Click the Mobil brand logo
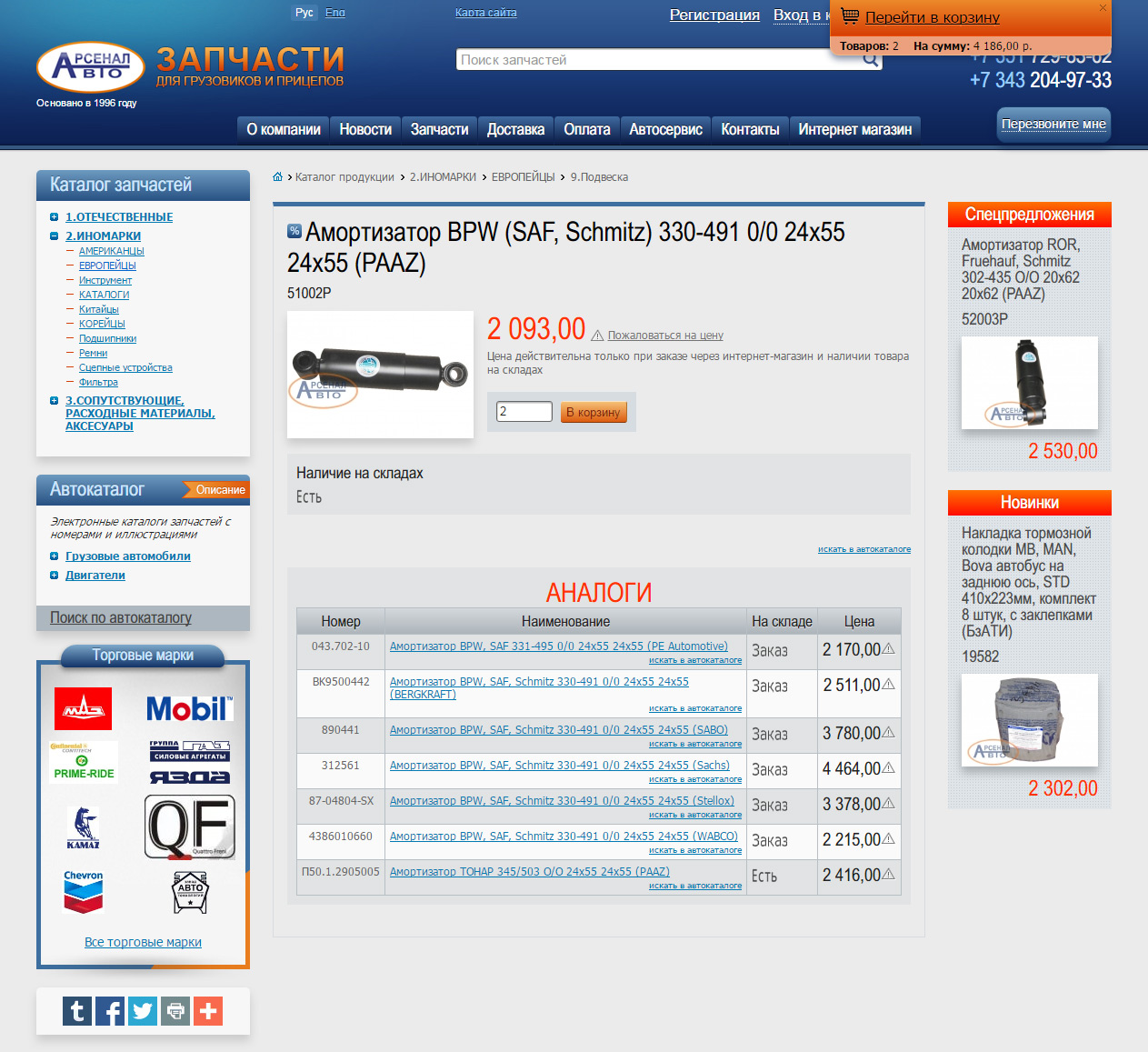Image resolution: width=1148 pixels, height=1052 pixels. pos(190,708)
